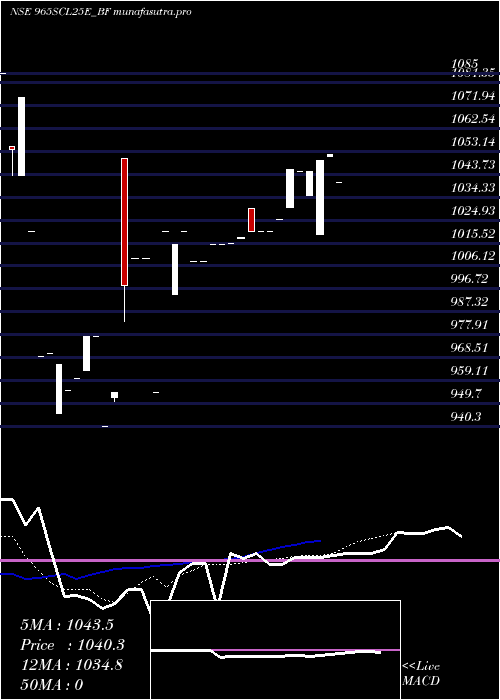Click the 1024.93 price level label

[x=473, y=210]
